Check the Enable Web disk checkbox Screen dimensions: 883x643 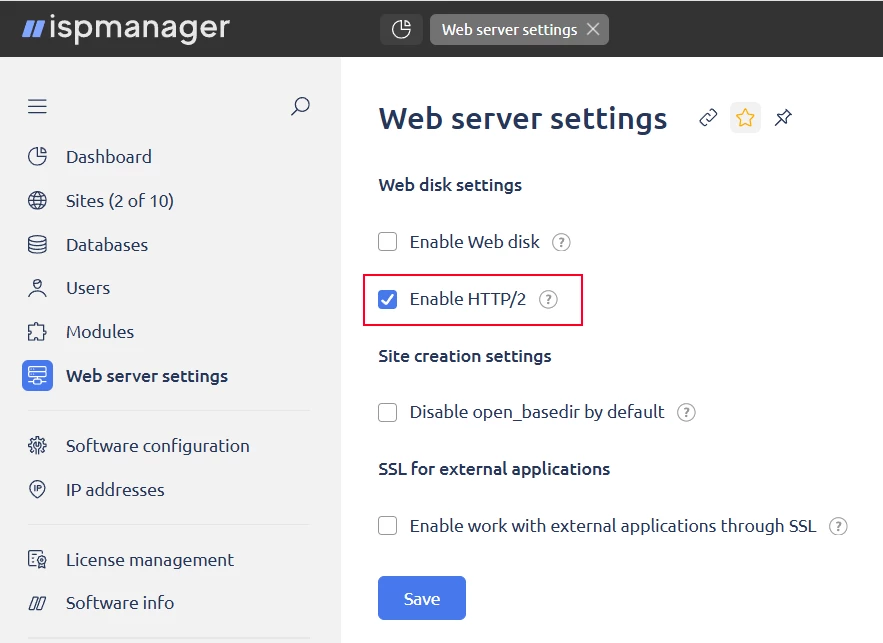coord(388,242)
